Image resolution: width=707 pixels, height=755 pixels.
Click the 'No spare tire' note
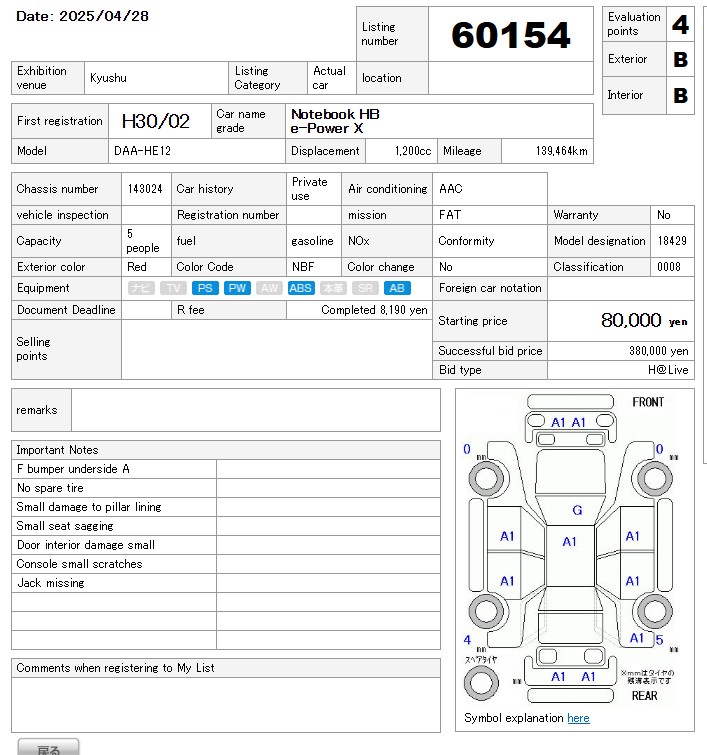[x=50, y=488]
